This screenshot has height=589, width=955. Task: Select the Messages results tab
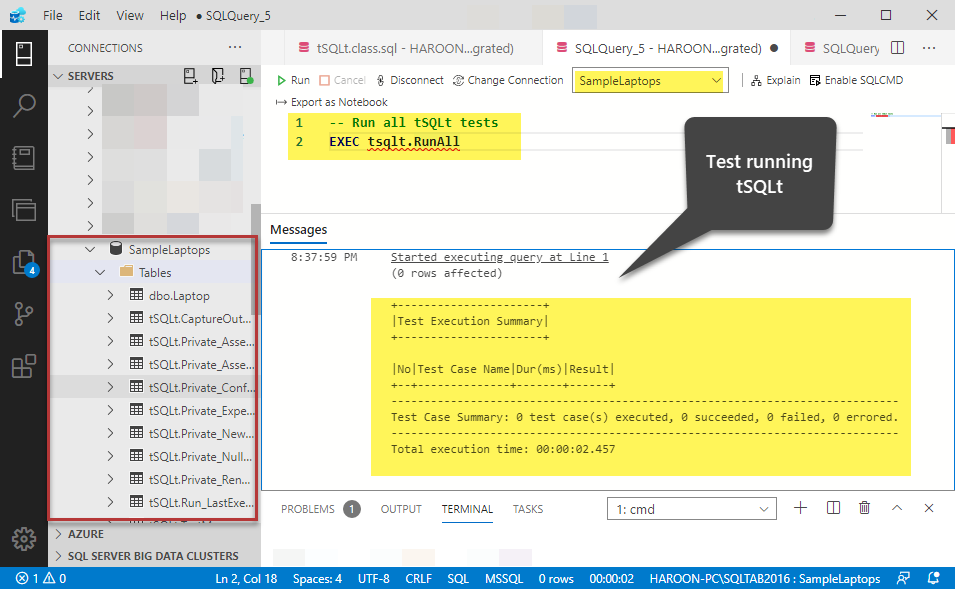pyautogui.click(x=298, y=230)
